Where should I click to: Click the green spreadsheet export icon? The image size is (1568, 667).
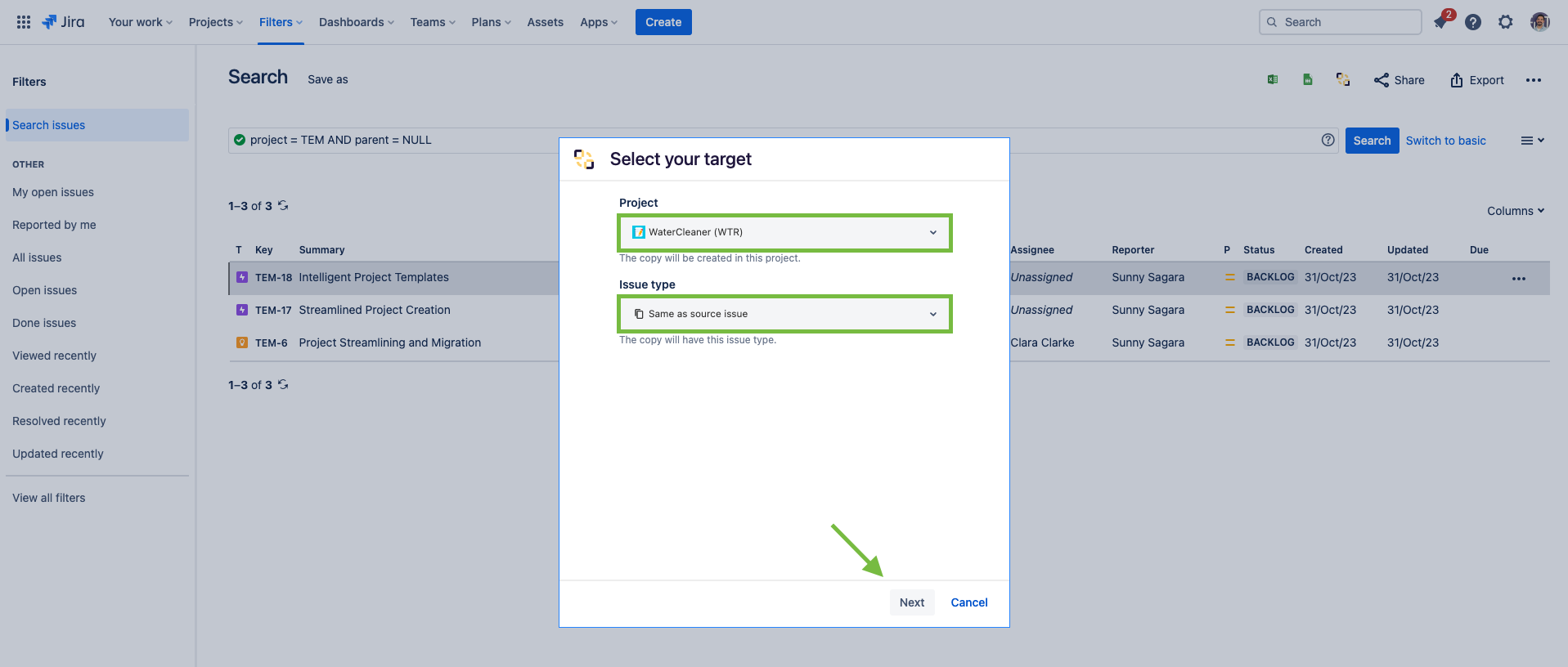point(1308,79)
